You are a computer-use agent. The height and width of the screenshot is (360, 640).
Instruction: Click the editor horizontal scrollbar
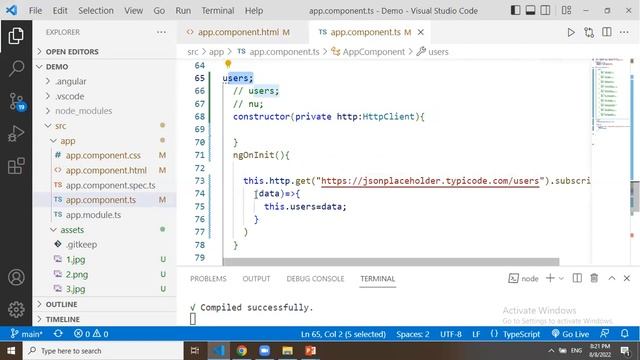(391, 262)
